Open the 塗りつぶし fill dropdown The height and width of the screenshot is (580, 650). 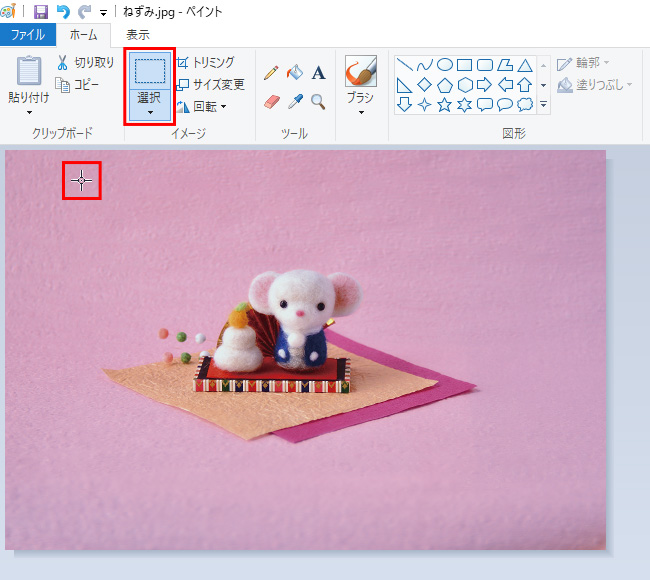pos(594,85)
